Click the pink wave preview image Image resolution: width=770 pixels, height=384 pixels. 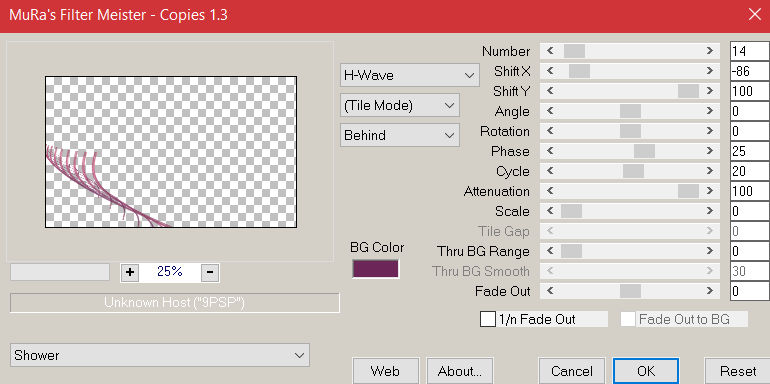(x=171, y=152)
